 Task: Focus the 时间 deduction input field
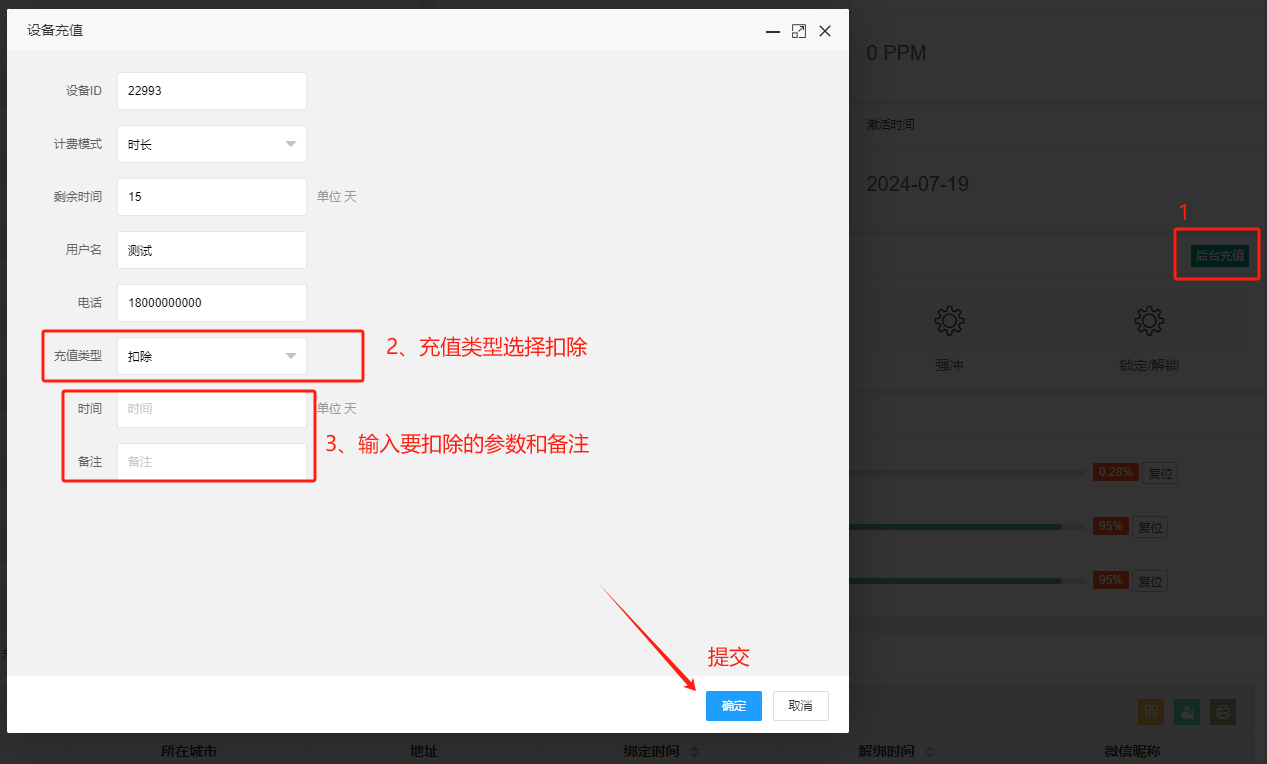coord(212,409)
